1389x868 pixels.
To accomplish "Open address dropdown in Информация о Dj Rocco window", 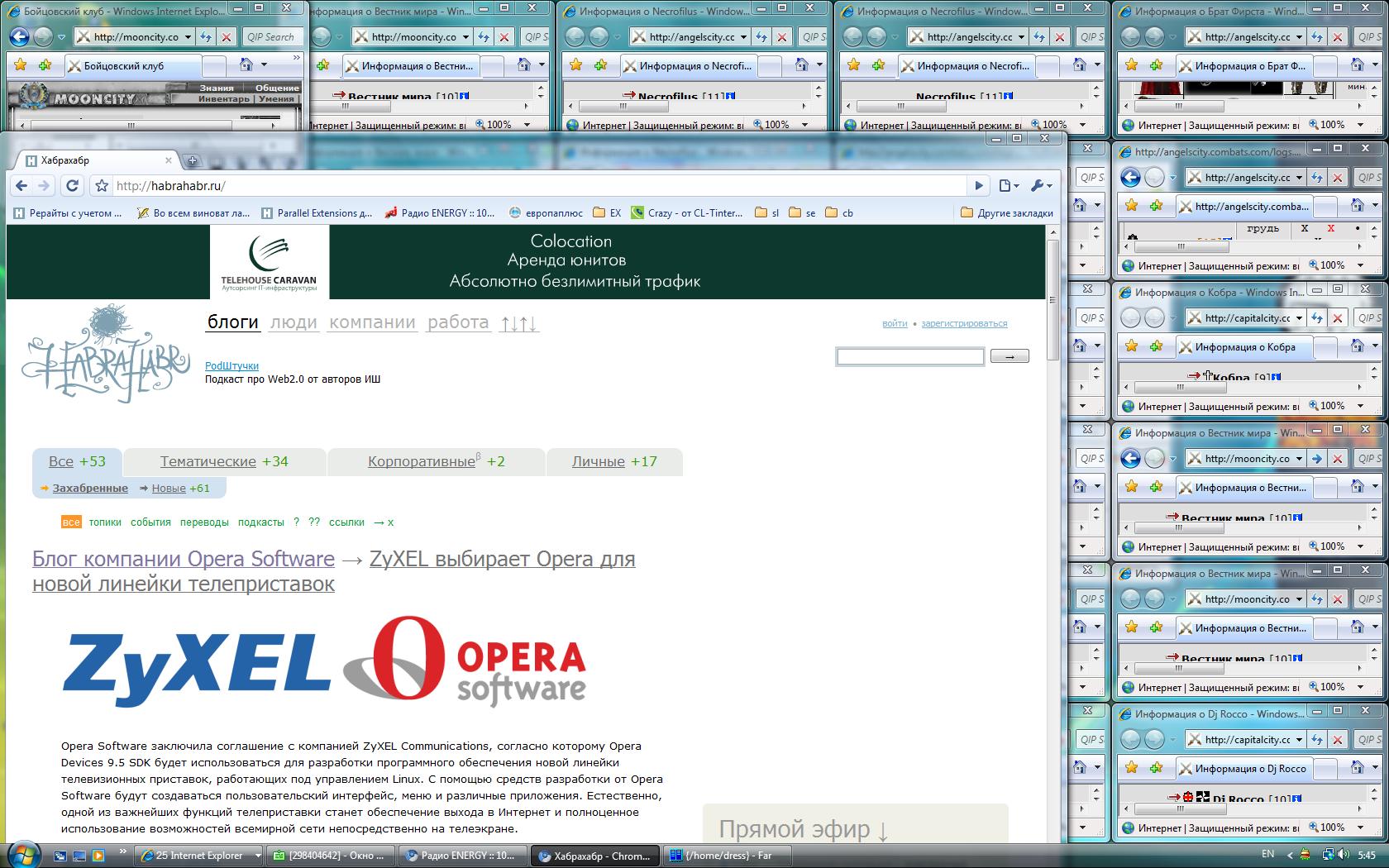I will 1299,739.
